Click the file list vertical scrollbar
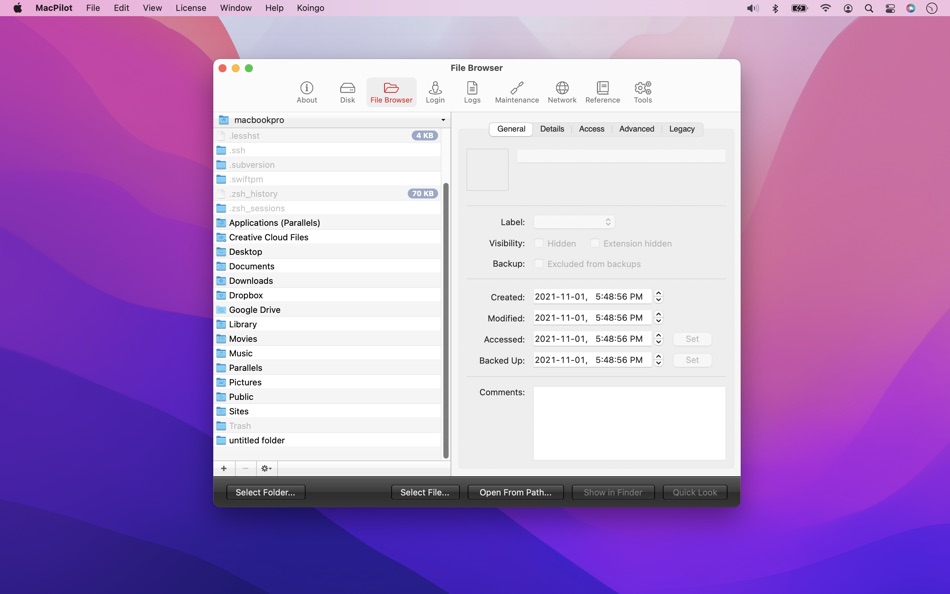 446,320
